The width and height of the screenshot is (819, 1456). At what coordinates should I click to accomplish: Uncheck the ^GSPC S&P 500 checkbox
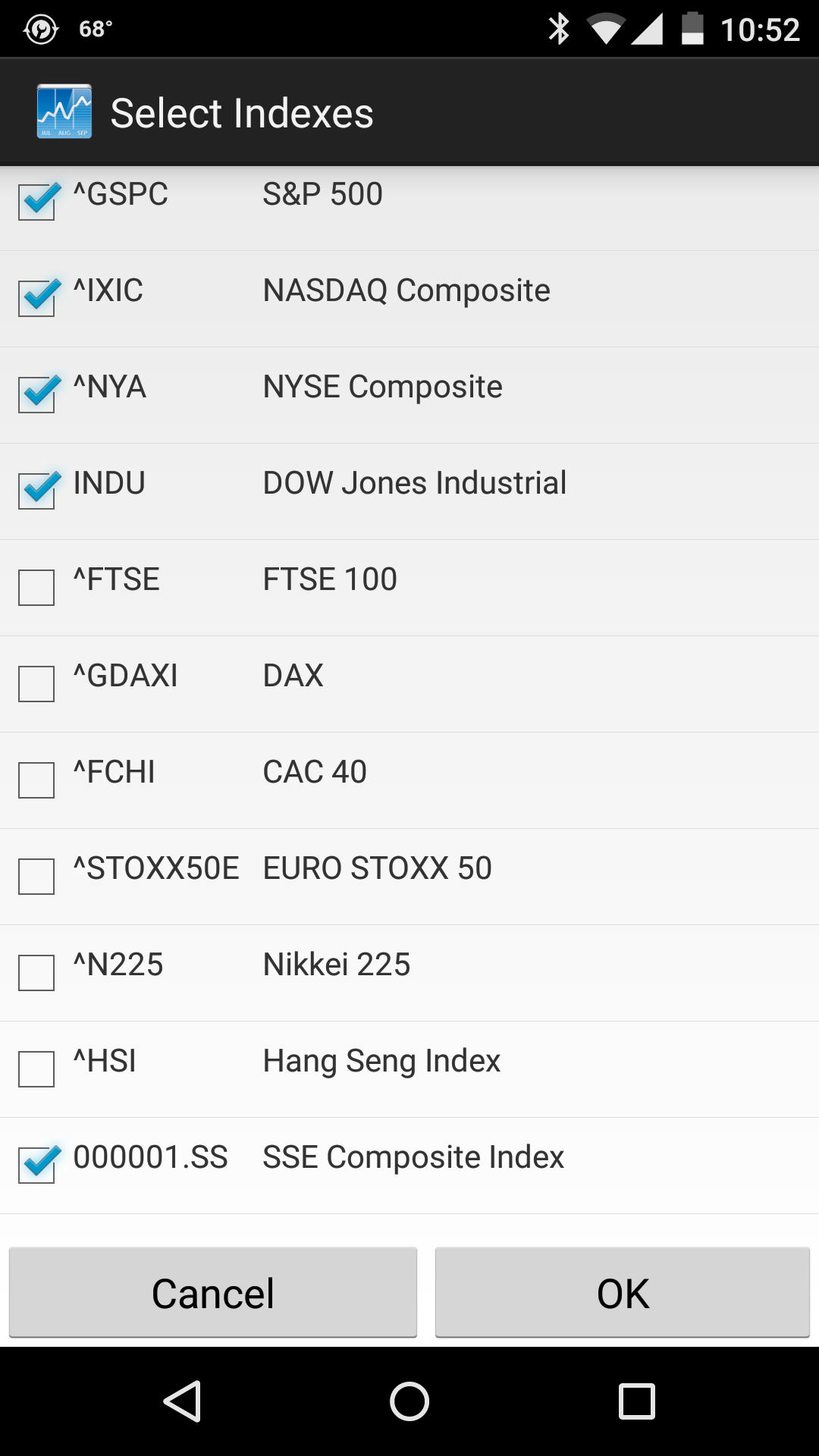(x=37, y=202)
